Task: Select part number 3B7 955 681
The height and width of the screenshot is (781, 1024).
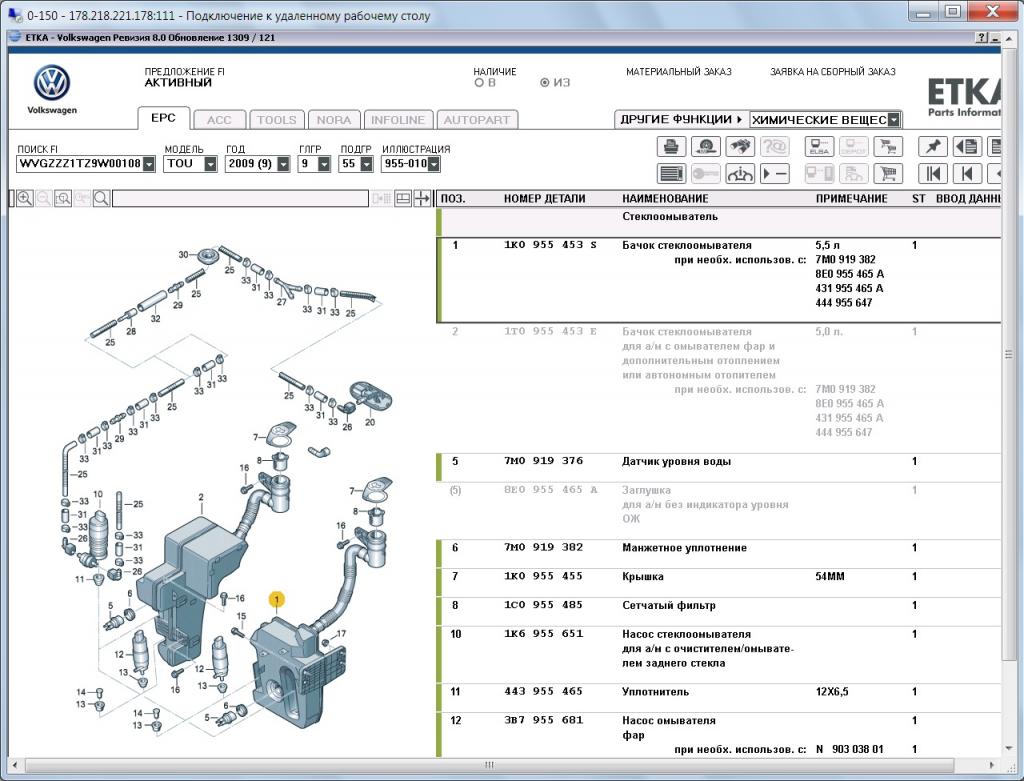Action: click(x=543, y=720)
